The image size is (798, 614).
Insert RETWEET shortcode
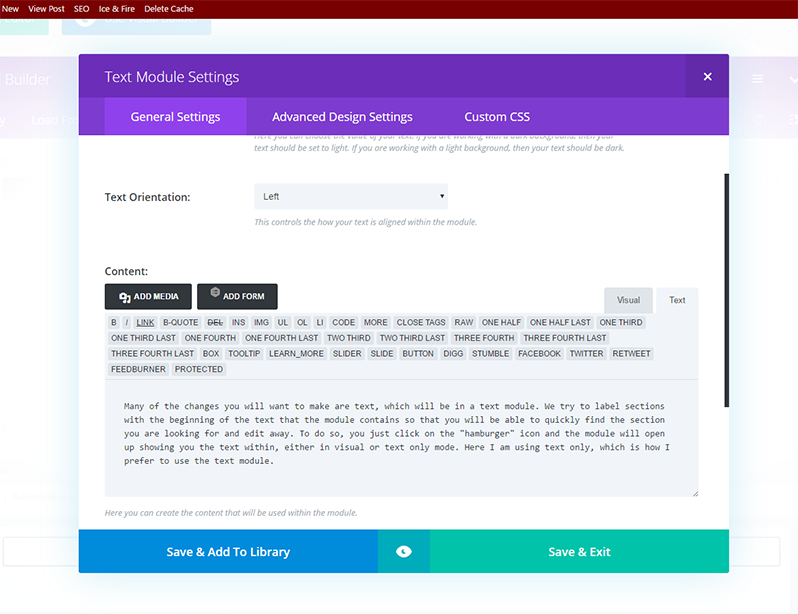631,354
